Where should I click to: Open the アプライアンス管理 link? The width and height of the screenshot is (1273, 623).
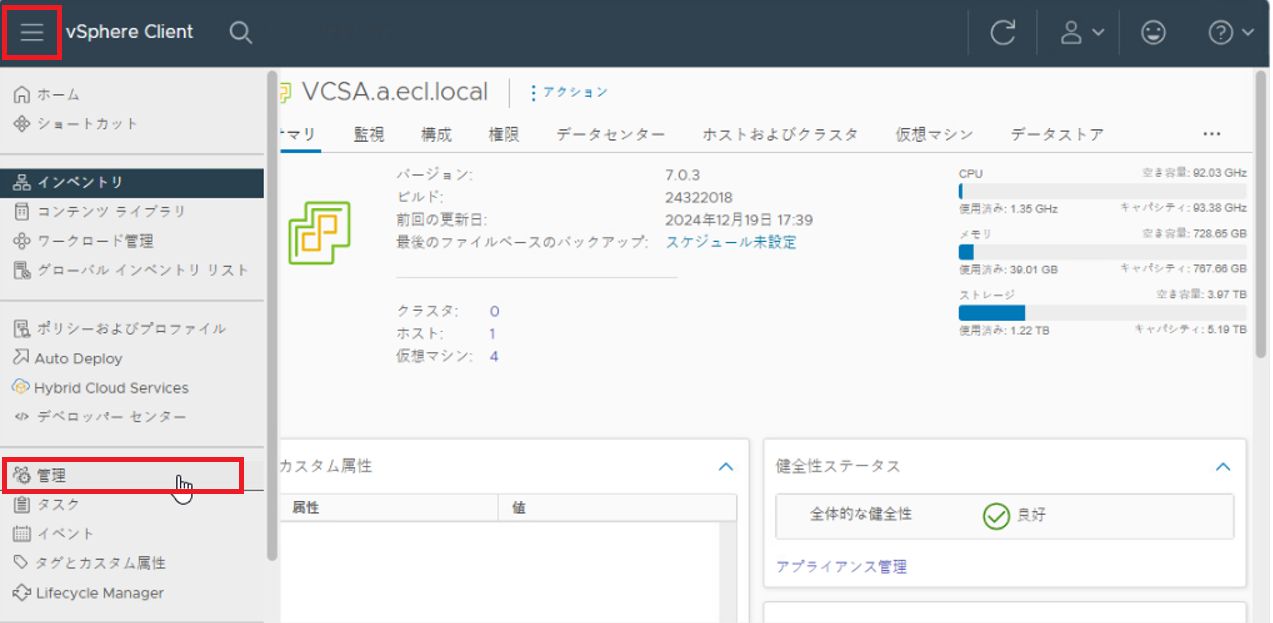841,567
